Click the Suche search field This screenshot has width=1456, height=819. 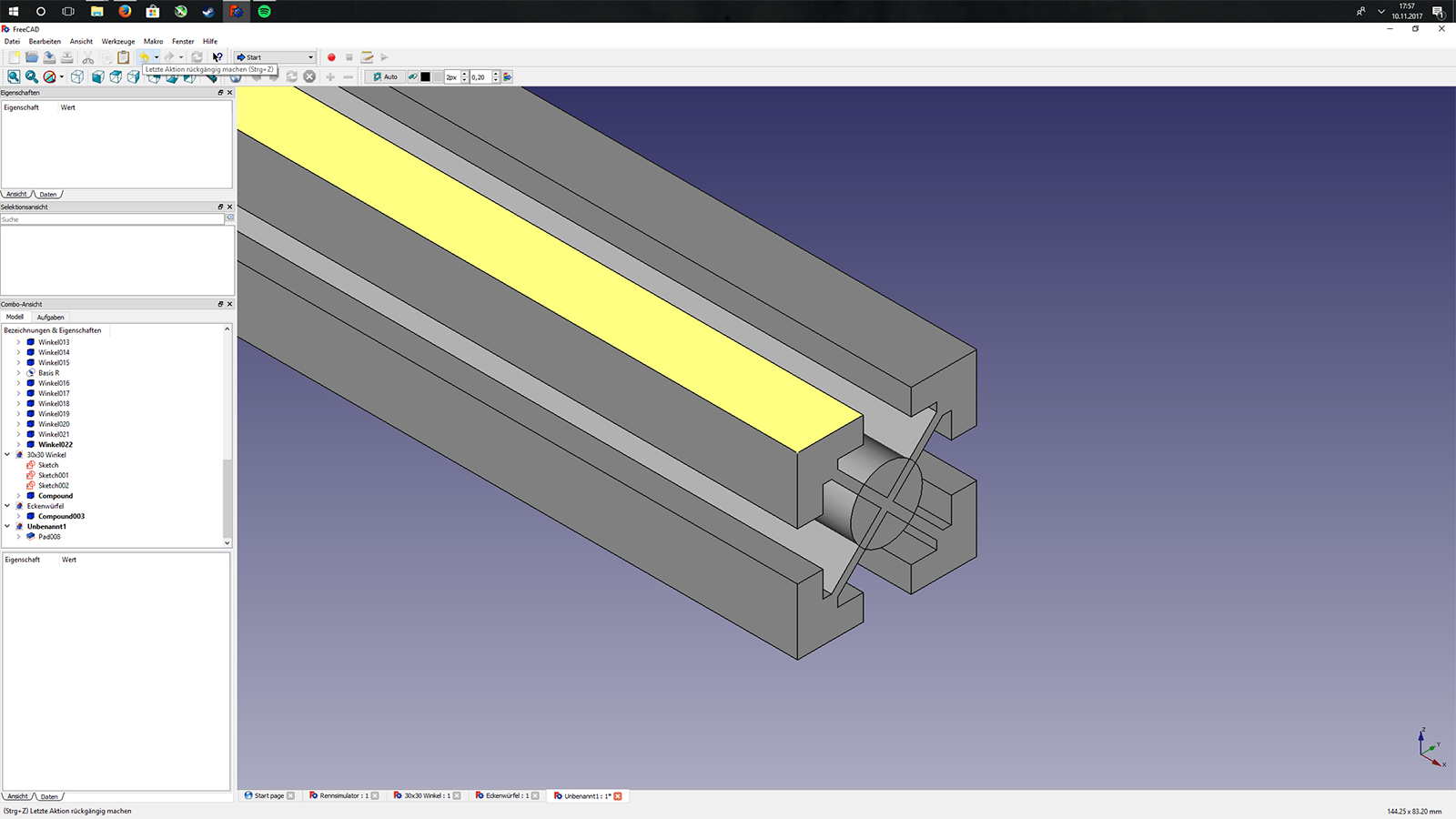coord(112,219)
